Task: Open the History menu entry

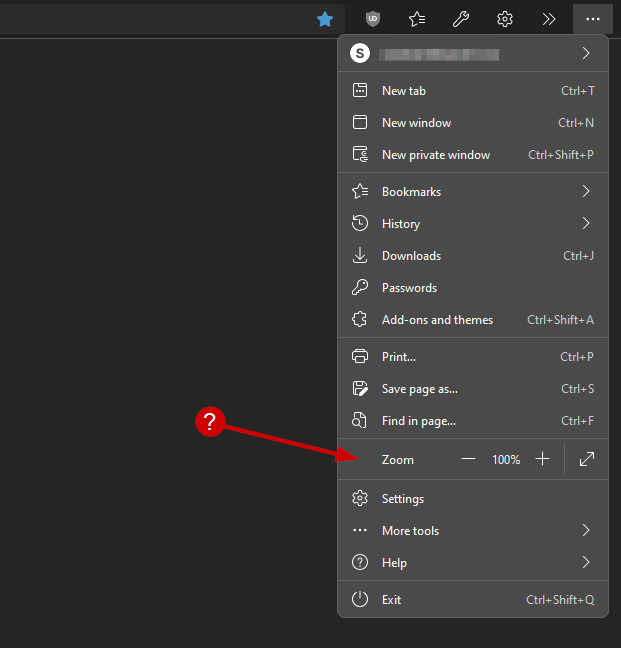Action: 473,224
